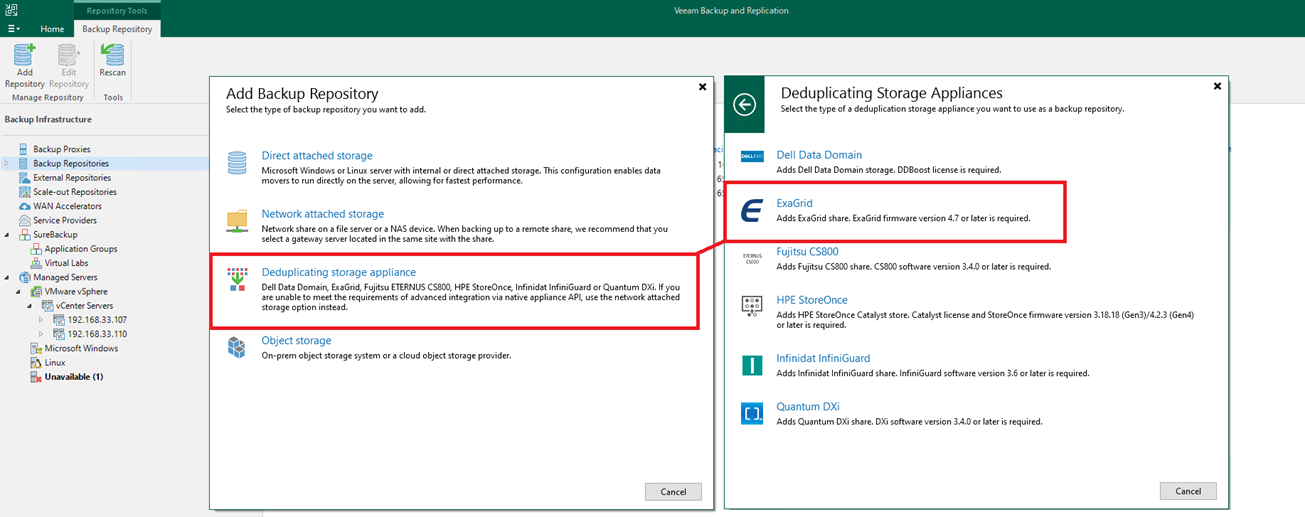Select Service Providers in the tree

coord(65,220)
